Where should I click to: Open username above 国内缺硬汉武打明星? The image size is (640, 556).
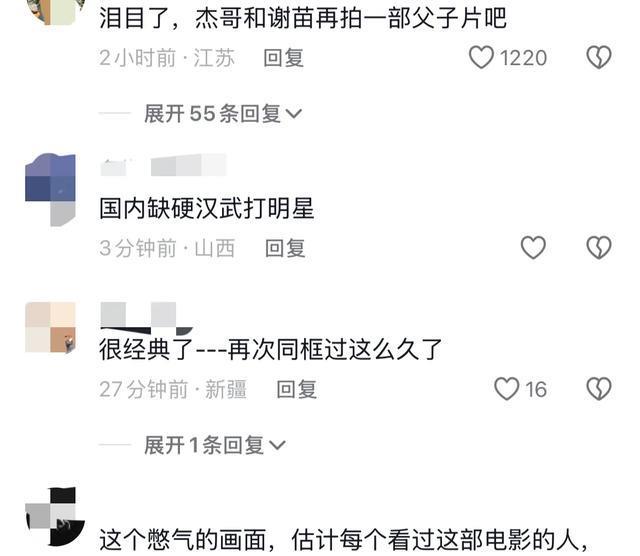[163, 166]
